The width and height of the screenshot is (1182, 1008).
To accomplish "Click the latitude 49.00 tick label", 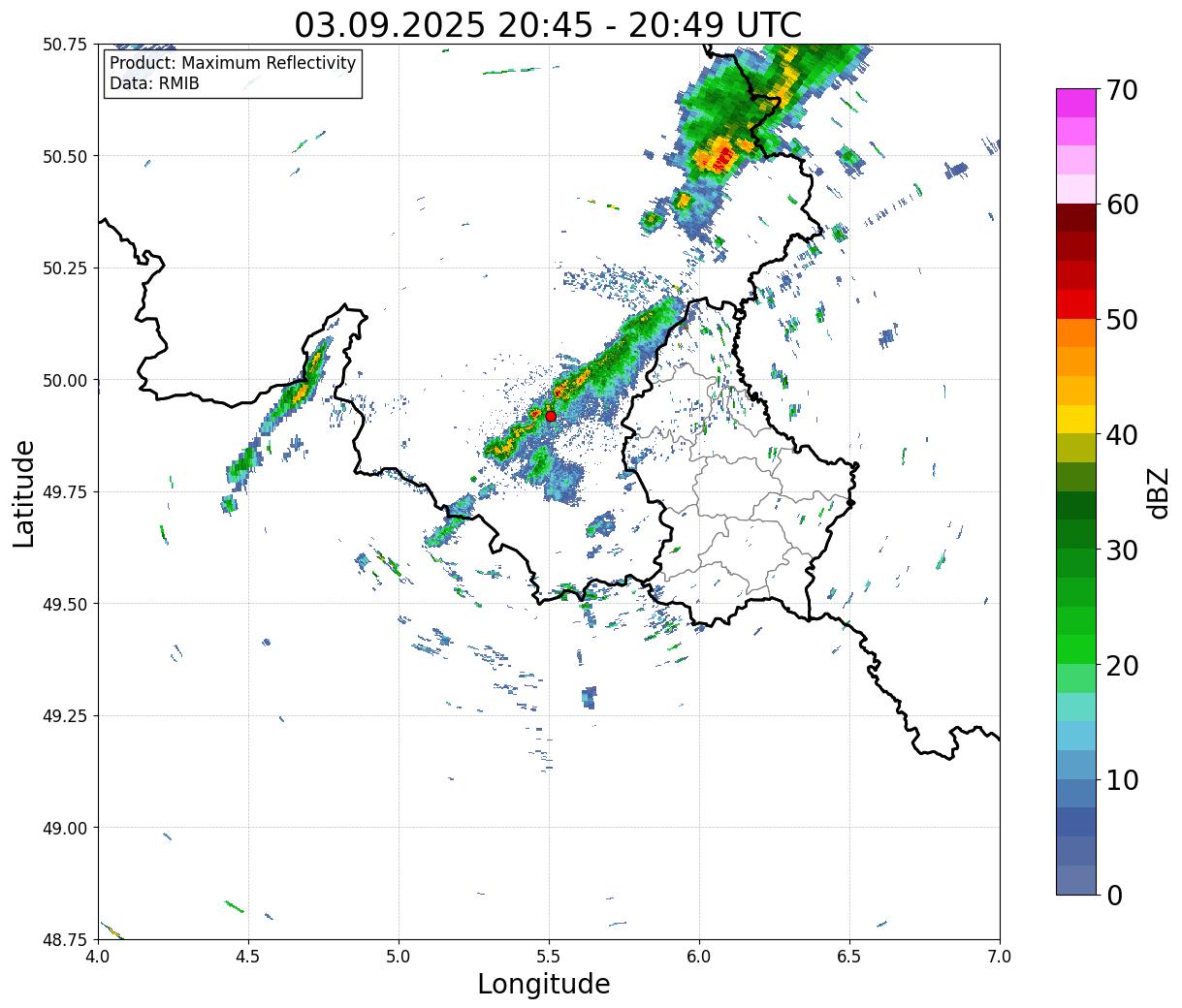I will [64, 828].
